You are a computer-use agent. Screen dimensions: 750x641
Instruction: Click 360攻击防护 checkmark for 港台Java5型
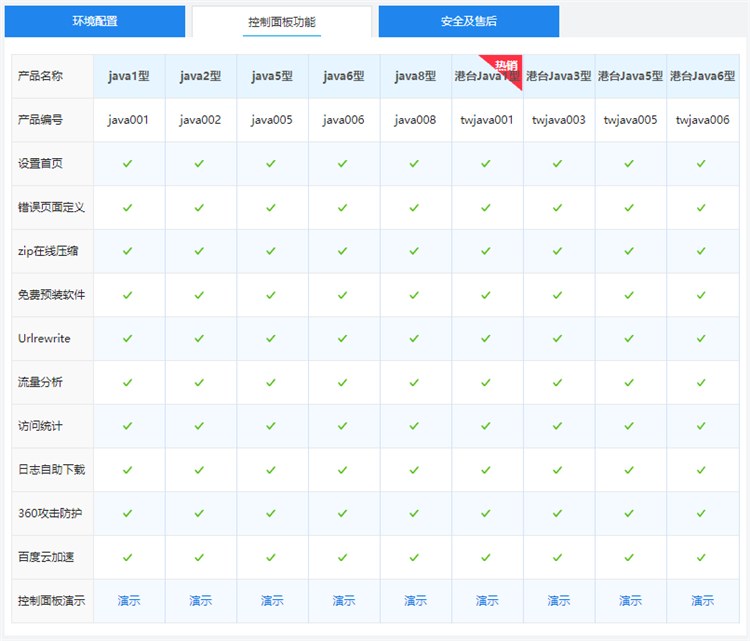click(x=630, y=513)
